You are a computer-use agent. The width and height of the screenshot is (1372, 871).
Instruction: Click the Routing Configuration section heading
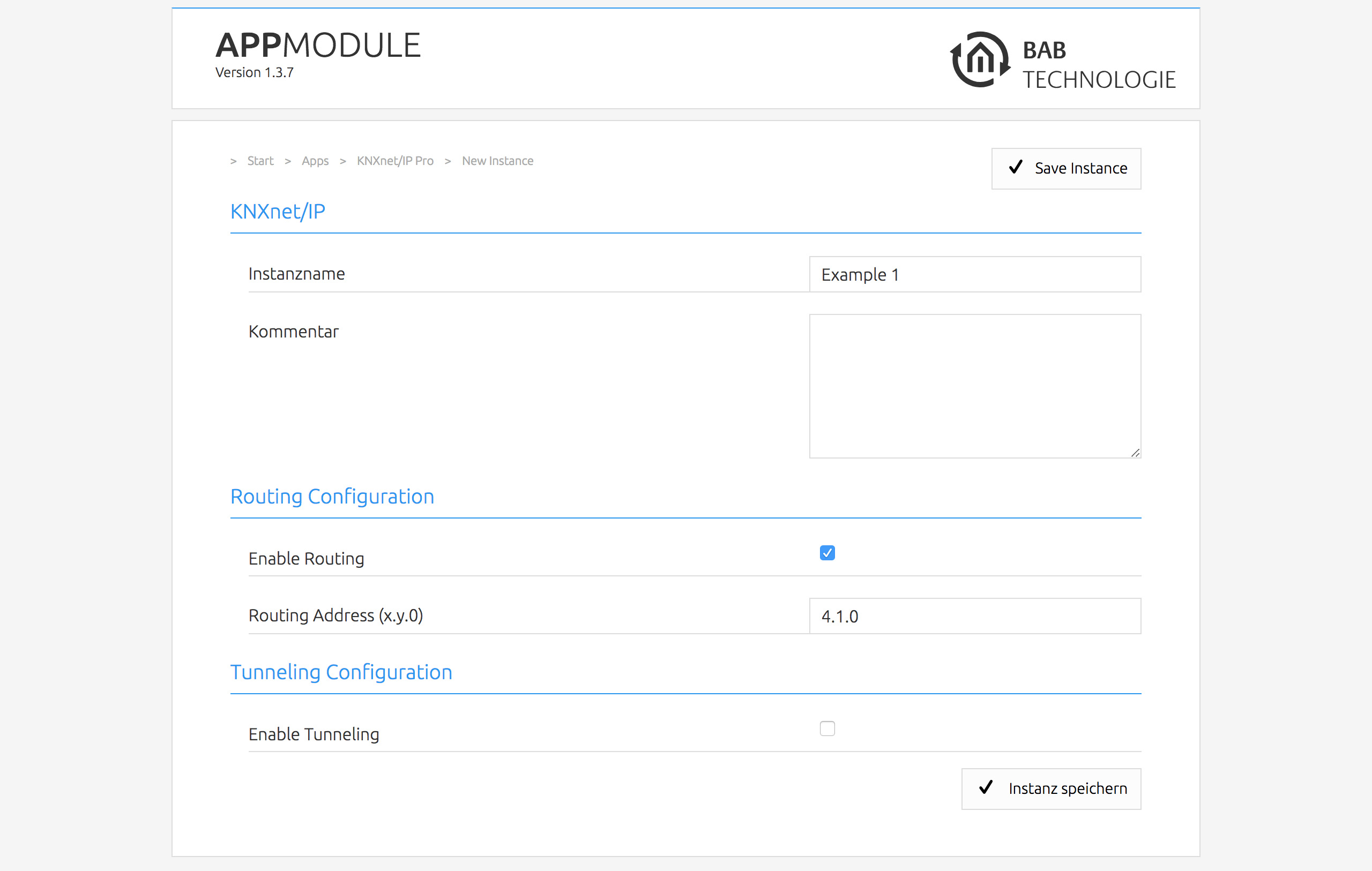pos(332,497)
